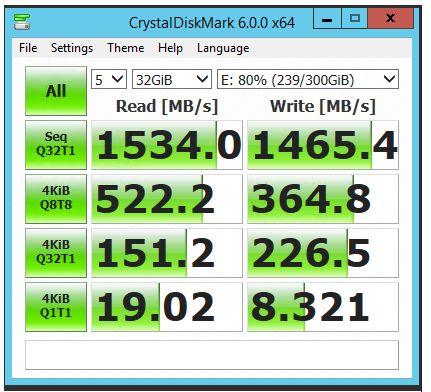
Task: Minimize the CrystalDiskMark window
Action: click(327, 19)
